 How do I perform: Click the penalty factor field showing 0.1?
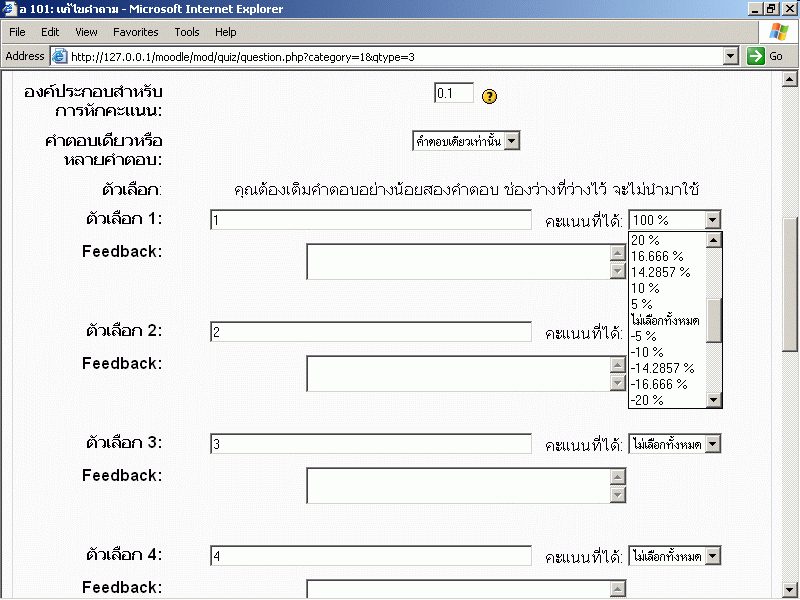coord(453,93)
